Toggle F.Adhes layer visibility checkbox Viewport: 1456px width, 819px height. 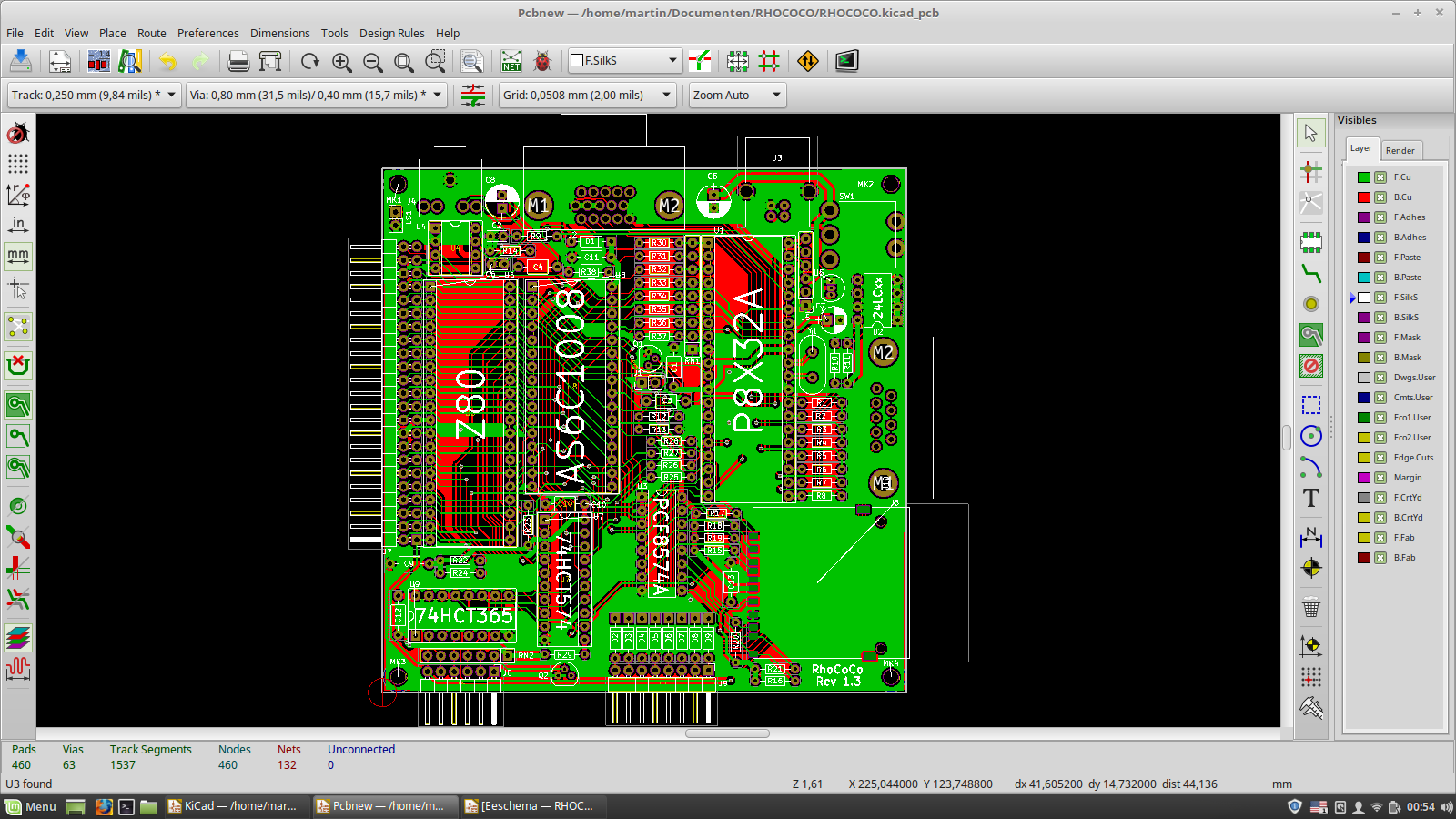1380,217
